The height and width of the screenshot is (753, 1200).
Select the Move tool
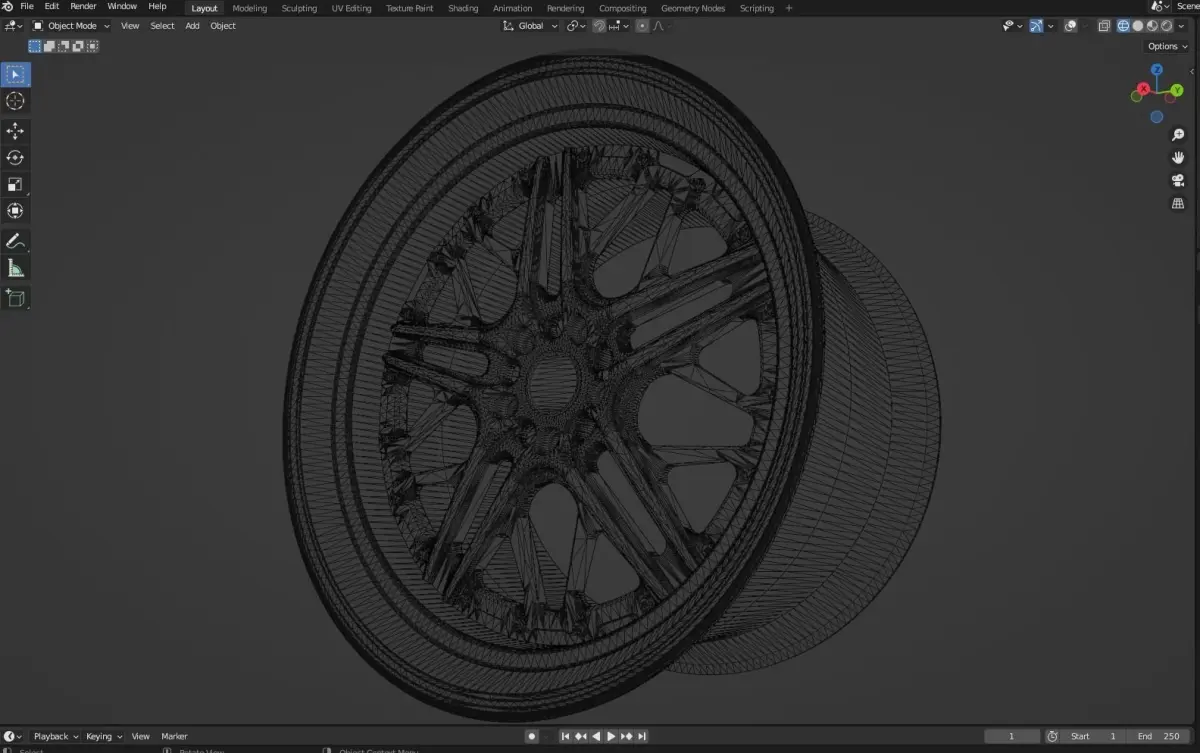click(15, 131)
